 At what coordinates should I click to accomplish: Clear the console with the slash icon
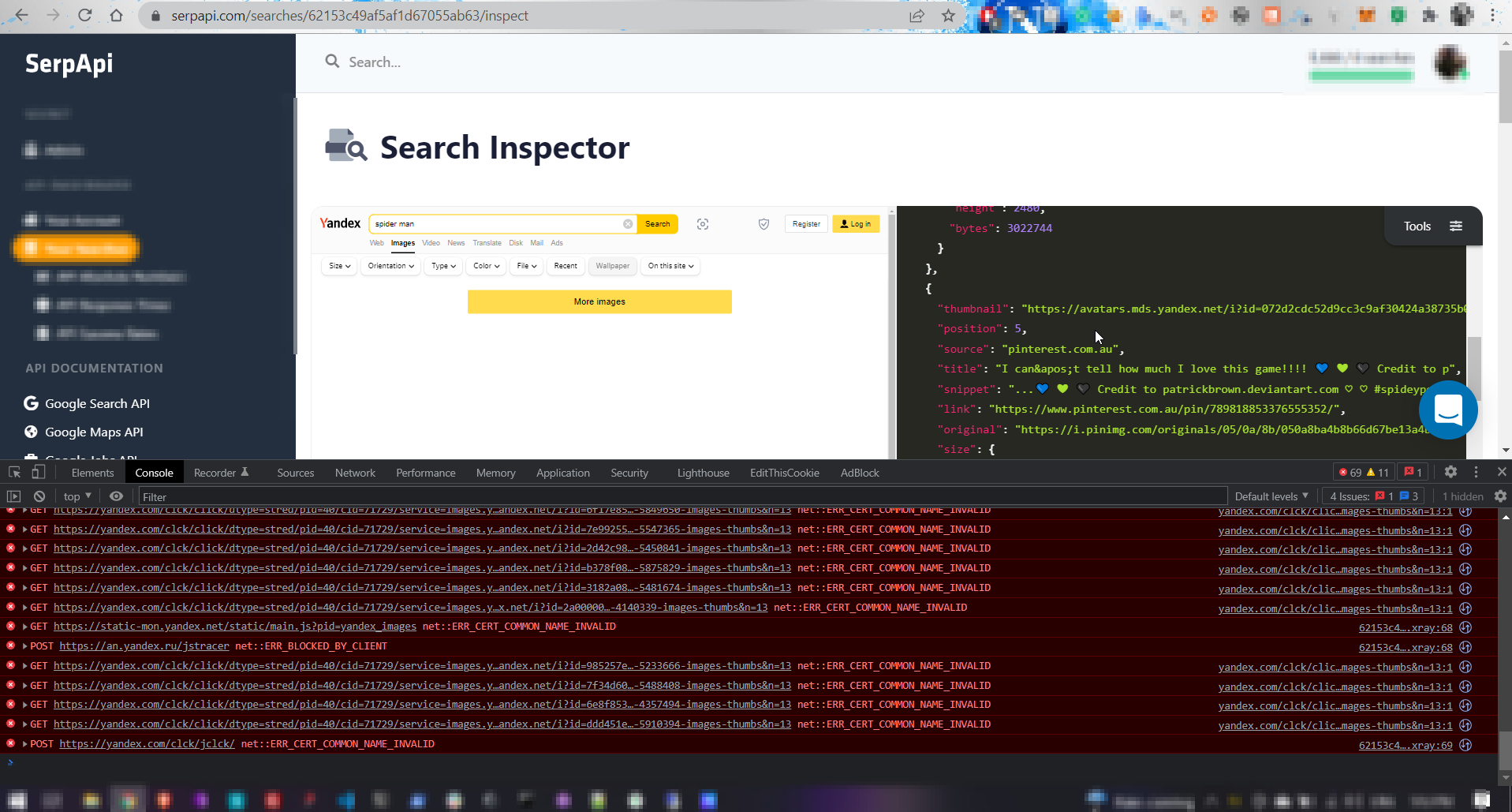tap(39, 496)
